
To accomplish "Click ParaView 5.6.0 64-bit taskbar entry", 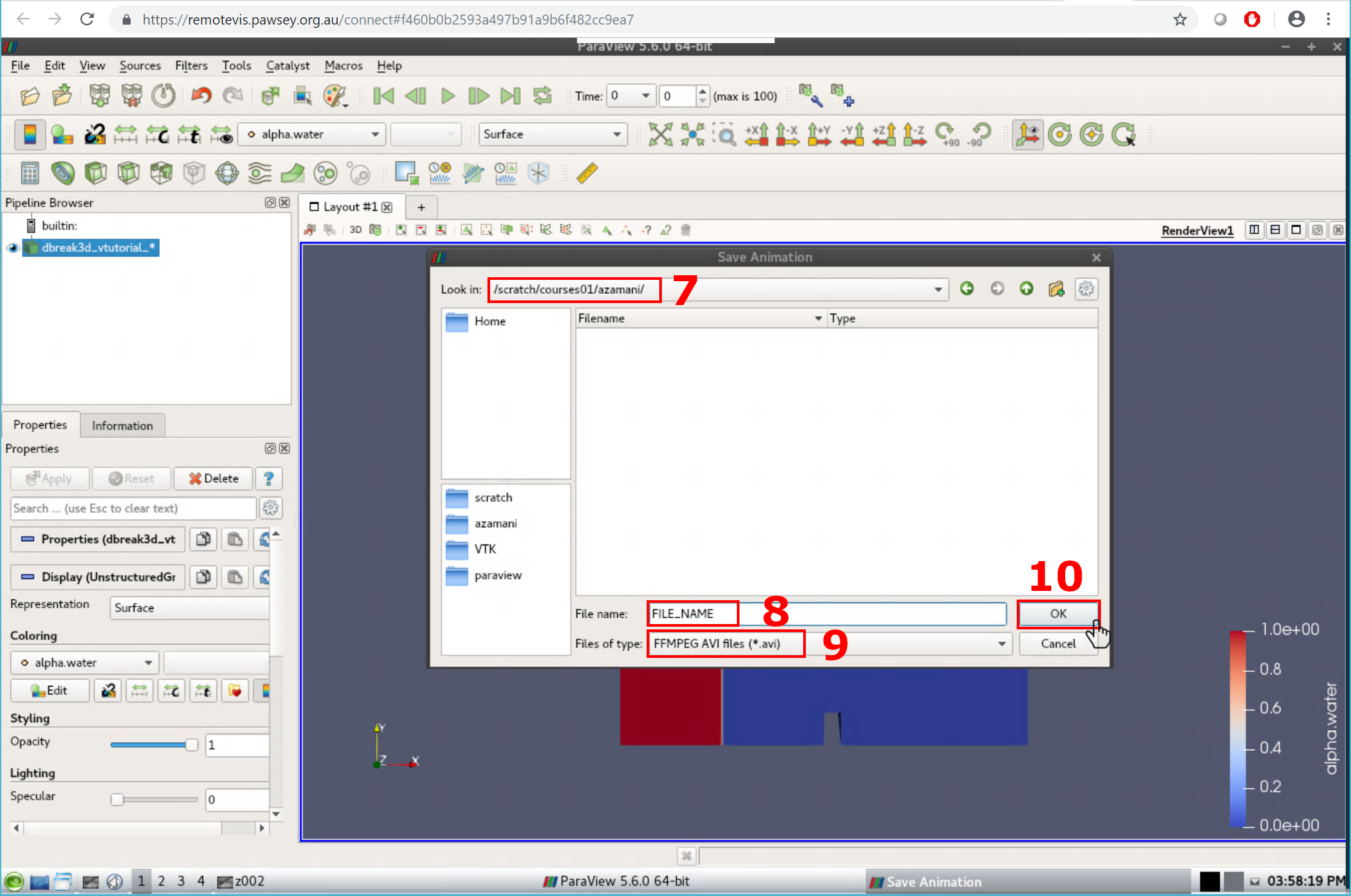I will [x=615, y=881].
